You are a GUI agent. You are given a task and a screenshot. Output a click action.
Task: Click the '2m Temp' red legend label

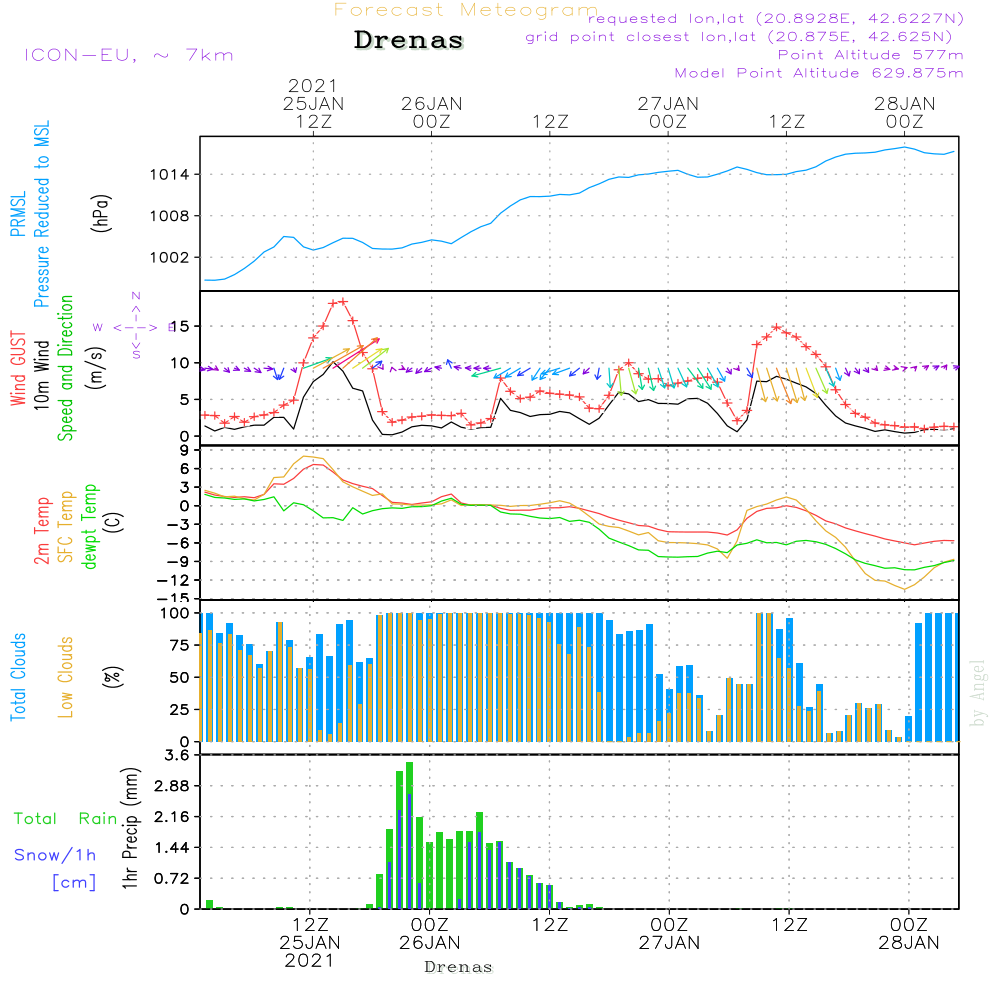click(41, 531)
